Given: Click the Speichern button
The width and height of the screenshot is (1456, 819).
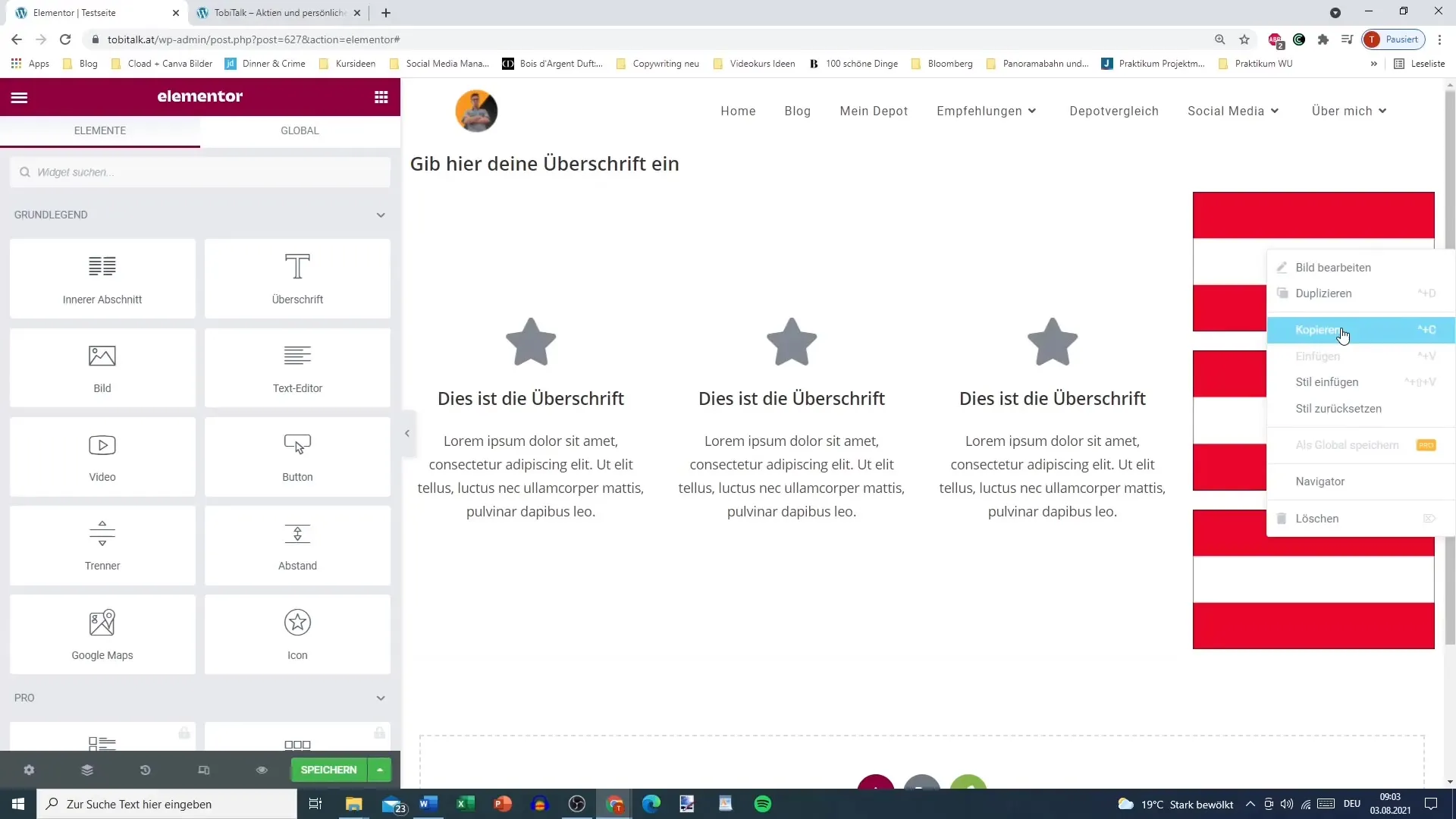Looking at the screenshot, I should (328, 770).
